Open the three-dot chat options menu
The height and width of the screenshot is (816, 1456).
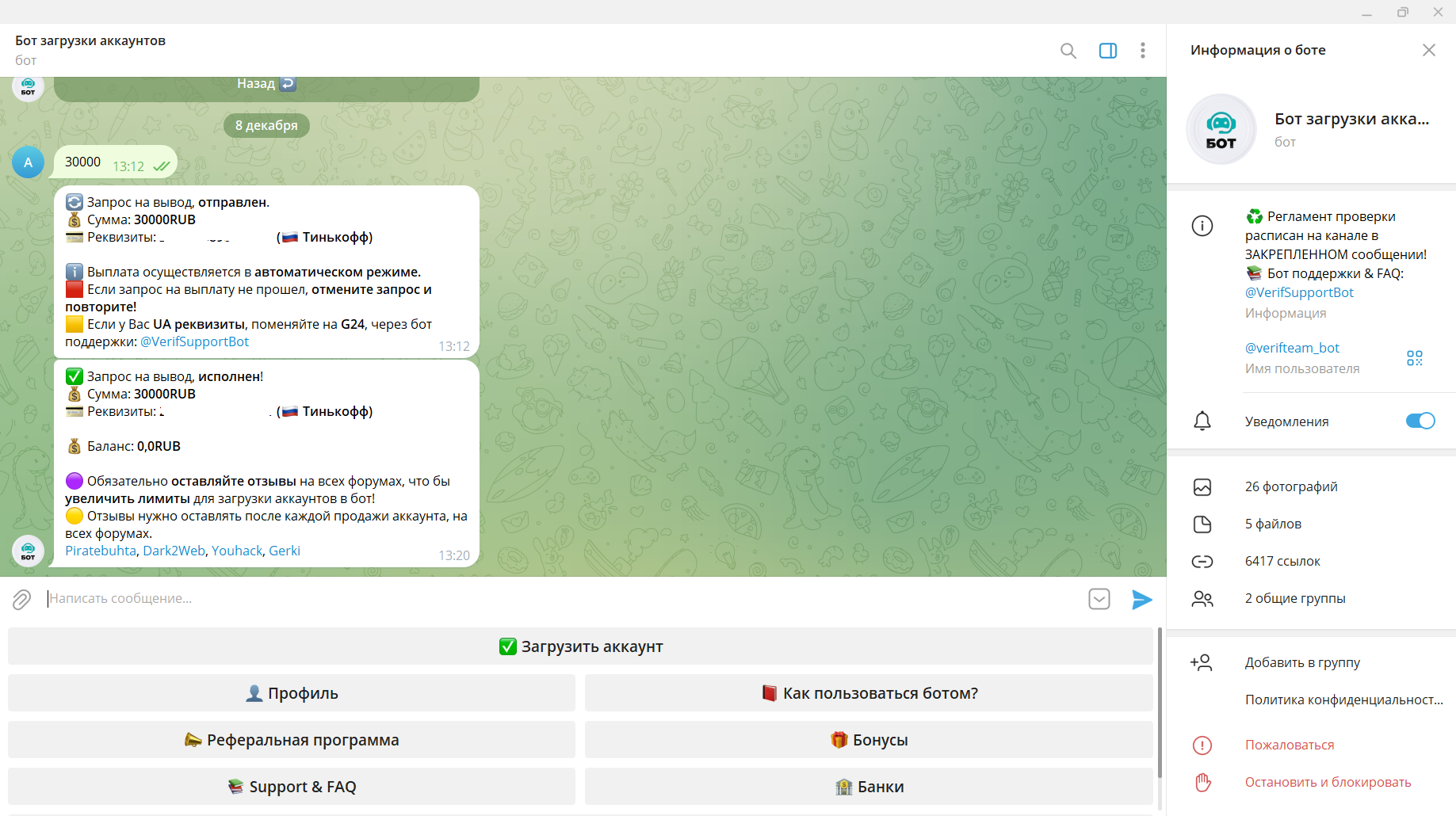coord(1142,51)
